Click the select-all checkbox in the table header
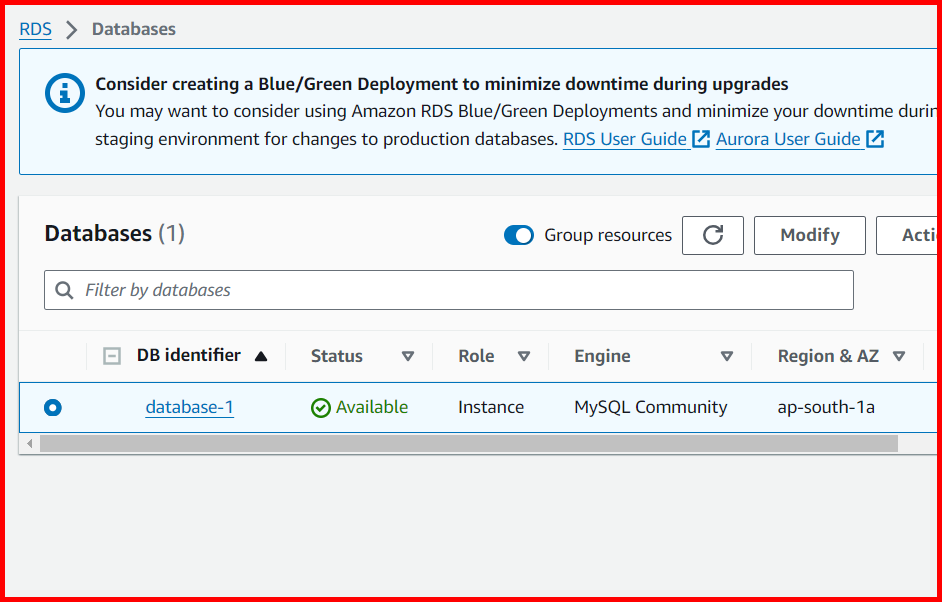 [x=111, y=355]
